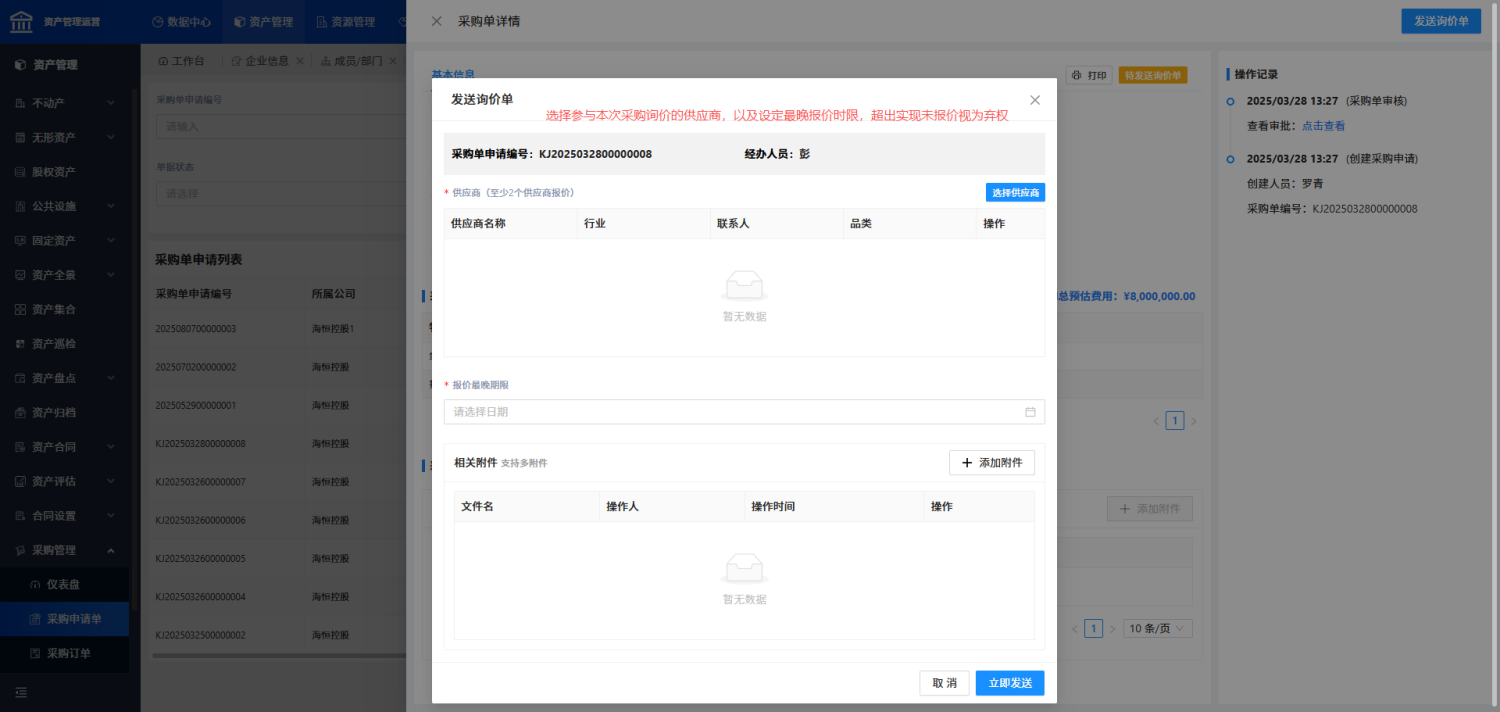Click the 仪表盘 dashboard icon in sidebar
The width and height of the screenshot is (1500, 712).
tap(35, 584)
